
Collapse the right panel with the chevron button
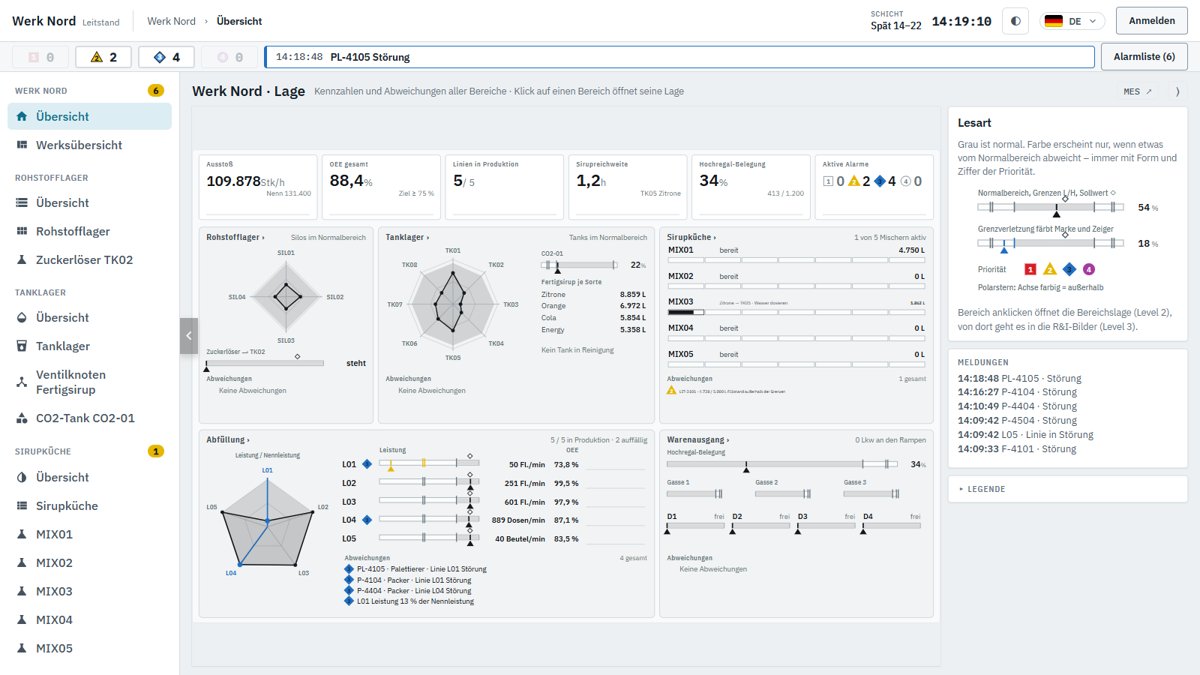1176,92
